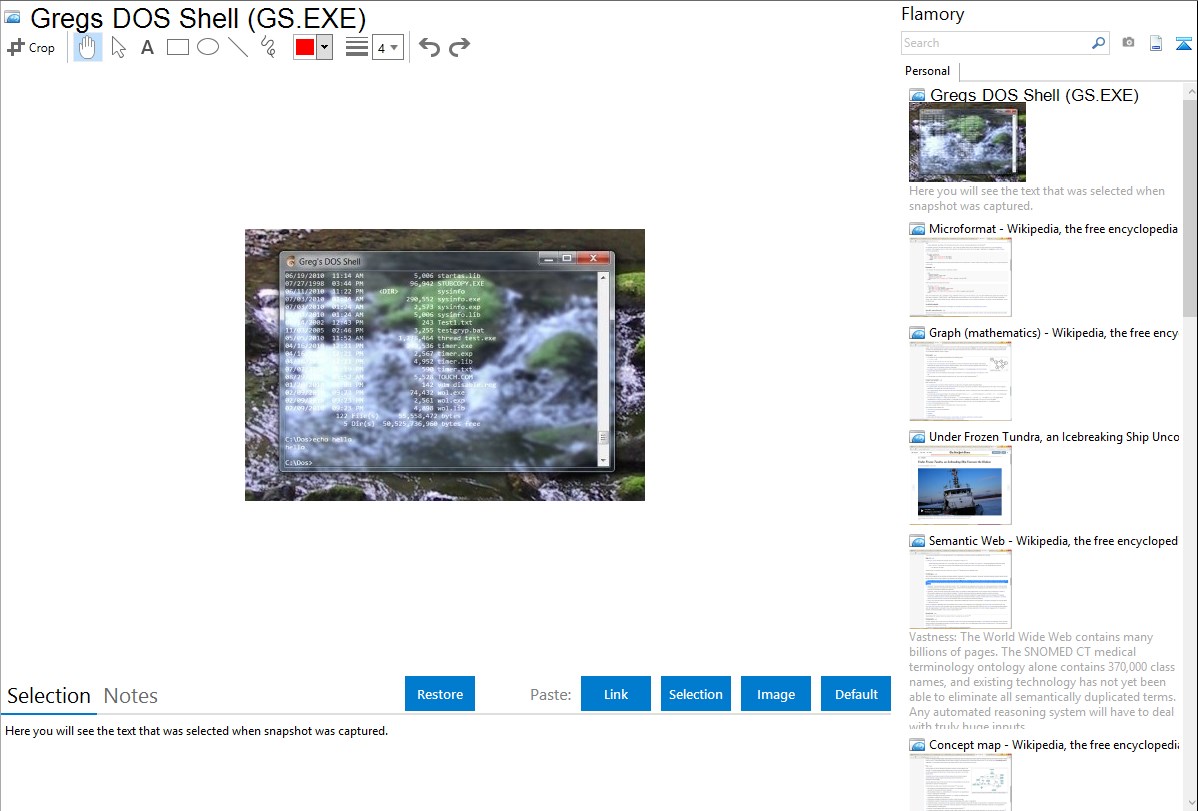Click the Microformat - Wikipedia title
Viewport: 1198px width, 811px height.
1053,229
